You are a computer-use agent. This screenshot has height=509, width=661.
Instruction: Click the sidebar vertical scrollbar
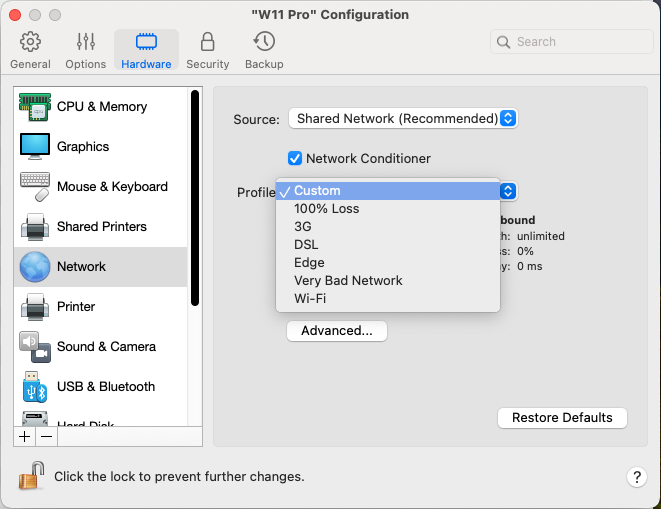(x=196, y=200)
